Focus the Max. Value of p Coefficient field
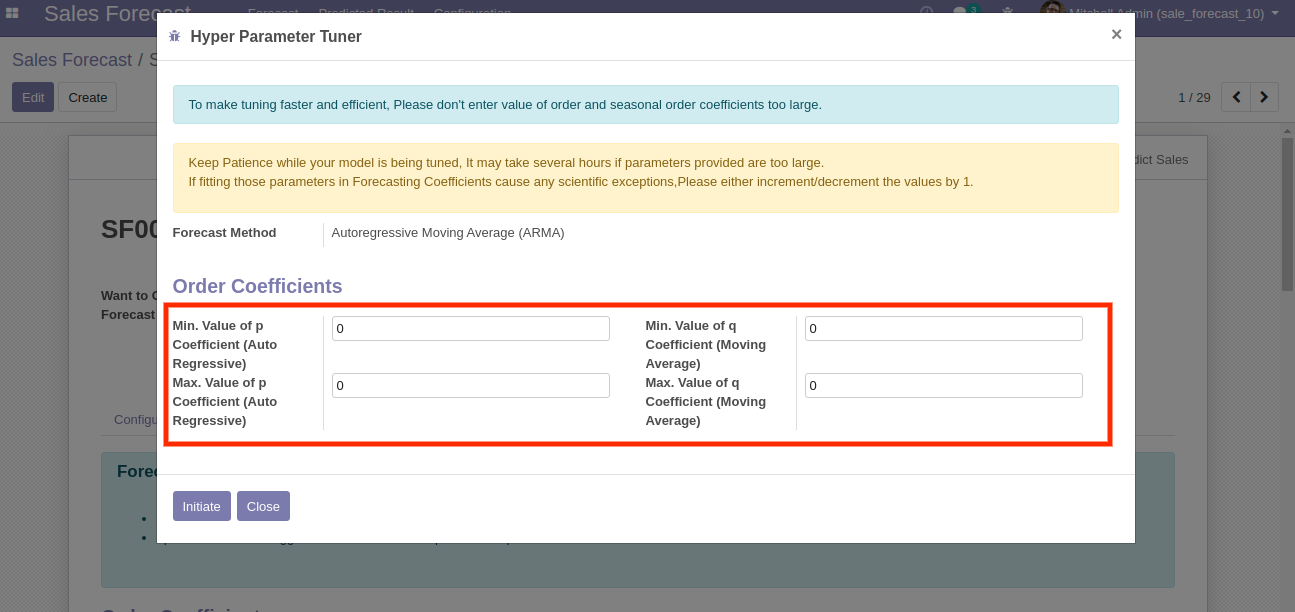This screenshot has width=1295, height=612. (470, 386)
